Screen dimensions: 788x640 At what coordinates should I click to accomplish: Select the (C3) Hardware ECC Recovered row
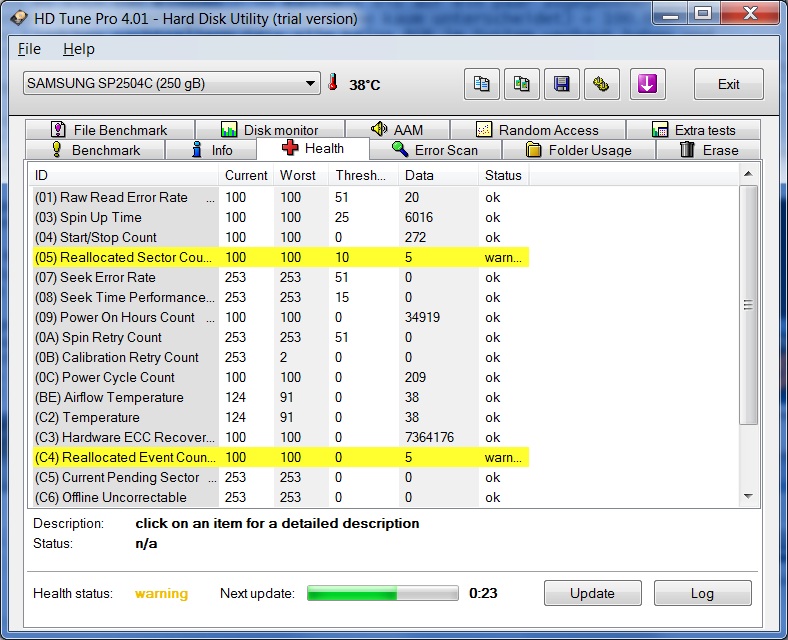tap(280, 437)
